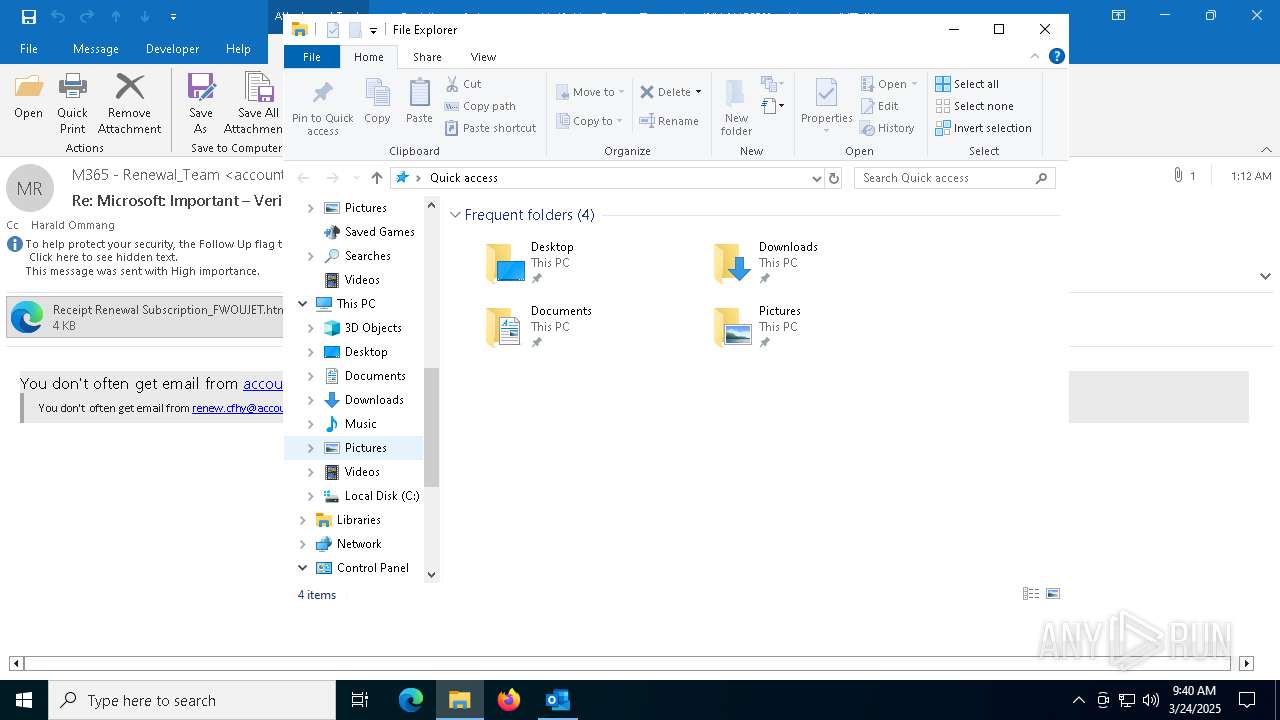This screenshot has width=1280, height=720.
Task: Expand the Libraries tree node
Action: coord(303,520)
